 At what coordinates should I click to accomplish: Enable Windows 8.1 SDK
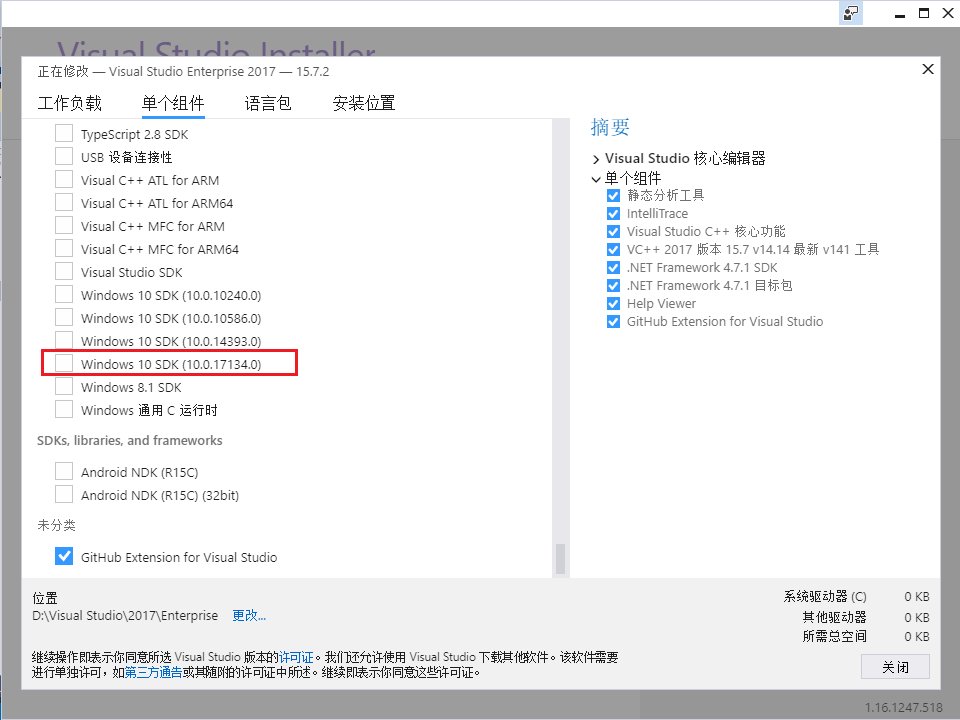[64, 387]
